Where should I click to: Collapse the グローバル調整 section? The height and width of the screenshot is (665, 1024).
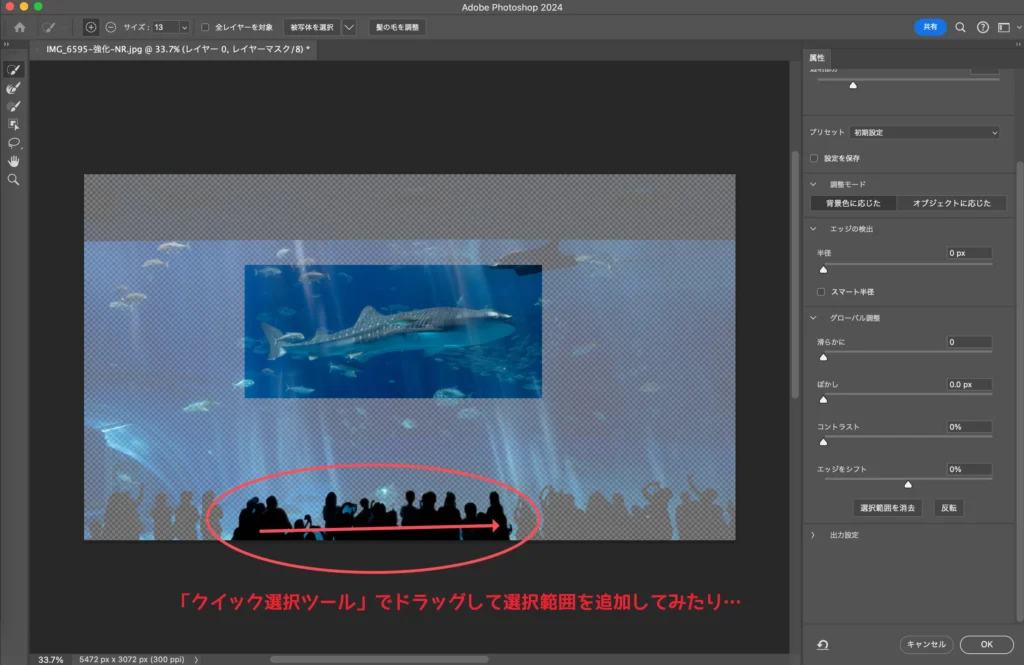pyautogui.click(x=814, y=318)
